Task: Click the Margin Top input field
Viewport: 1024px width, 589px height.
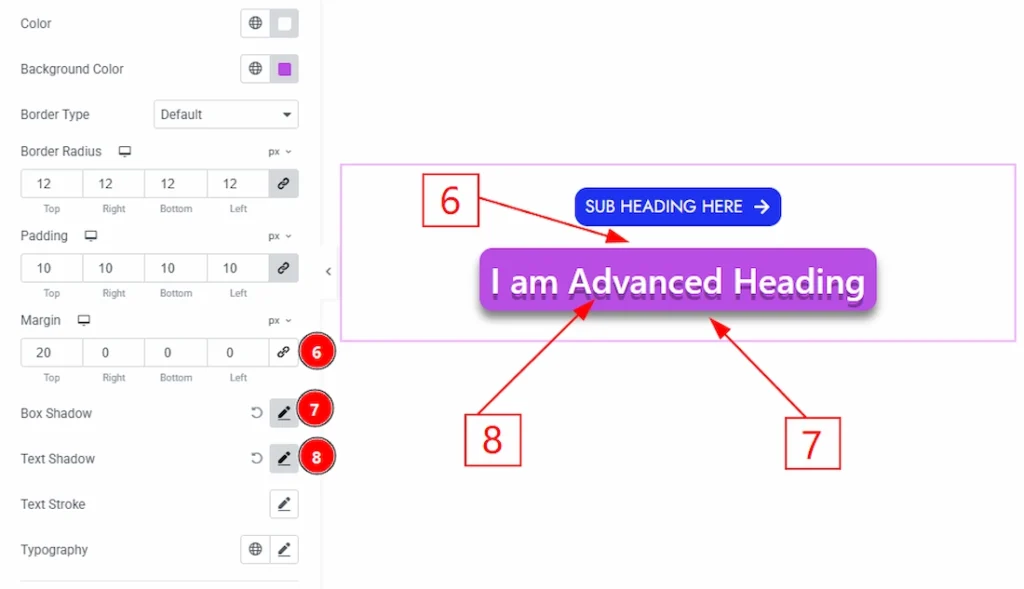Action: [51, 353]
